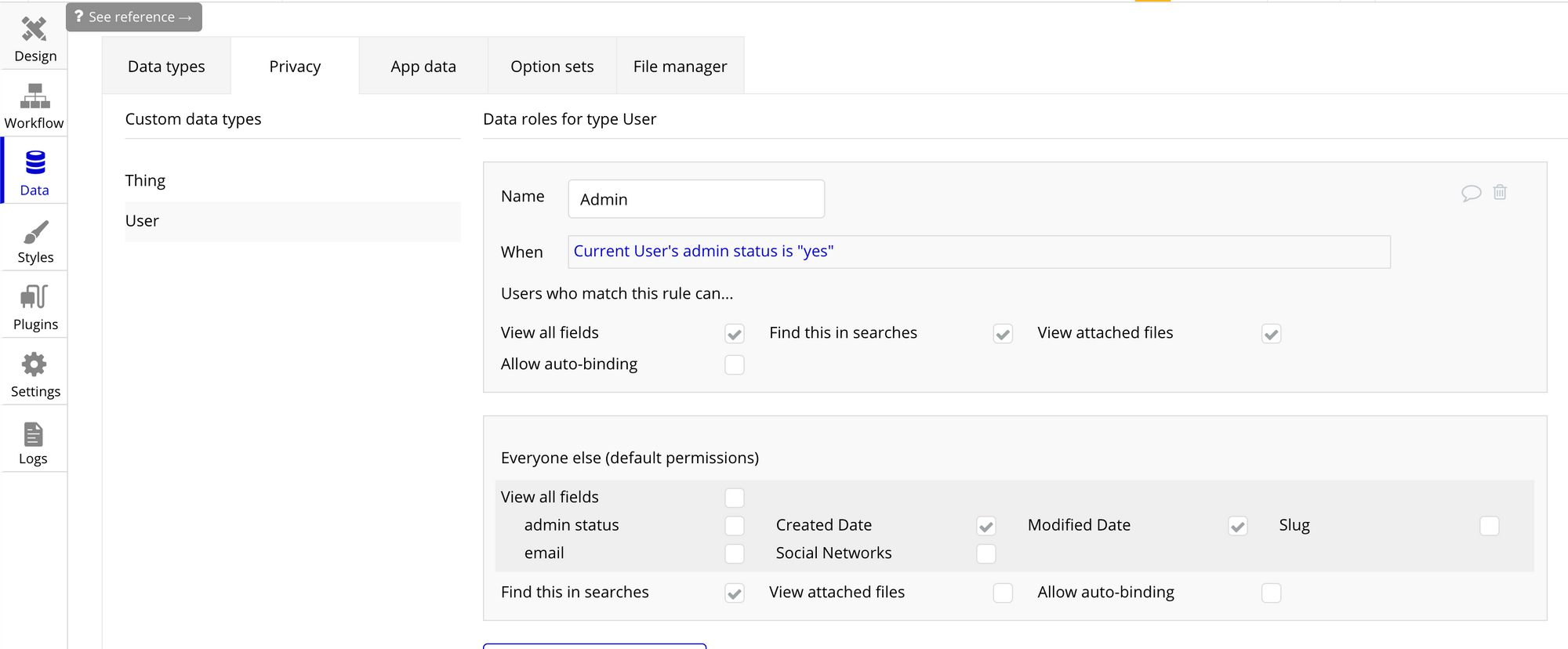This screenshot has height=649, width=1568.
Task: Toggle the Slug field checkbox
Action: tap(1490, 526)
